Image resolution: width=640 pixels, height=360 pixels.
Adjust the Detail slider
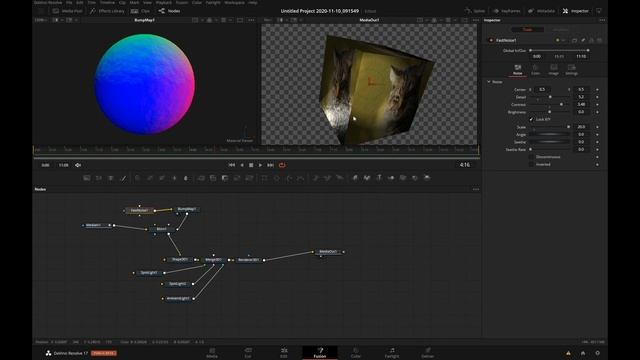[x=549, y=97]
